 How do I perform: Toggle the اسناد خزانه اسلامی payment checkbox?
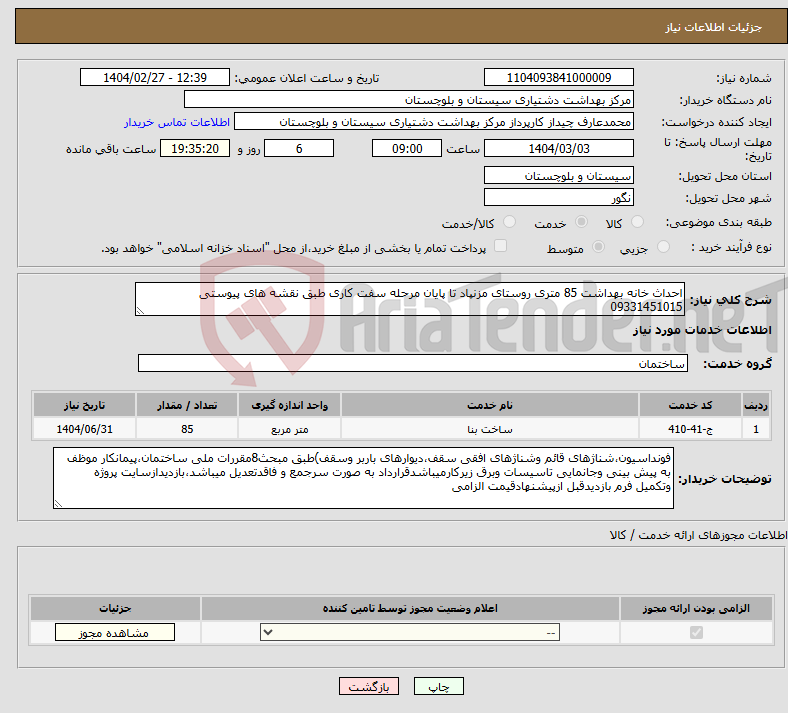500,246
